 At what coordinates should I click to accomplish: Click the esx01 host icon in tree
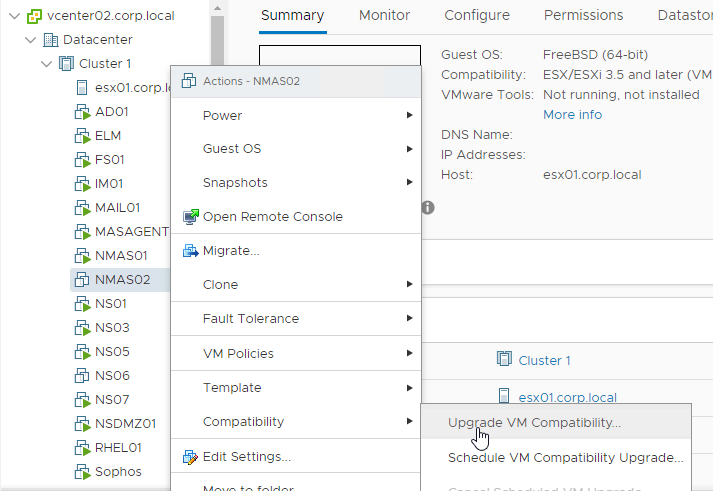pyautogui.click(x=82, y=88)
